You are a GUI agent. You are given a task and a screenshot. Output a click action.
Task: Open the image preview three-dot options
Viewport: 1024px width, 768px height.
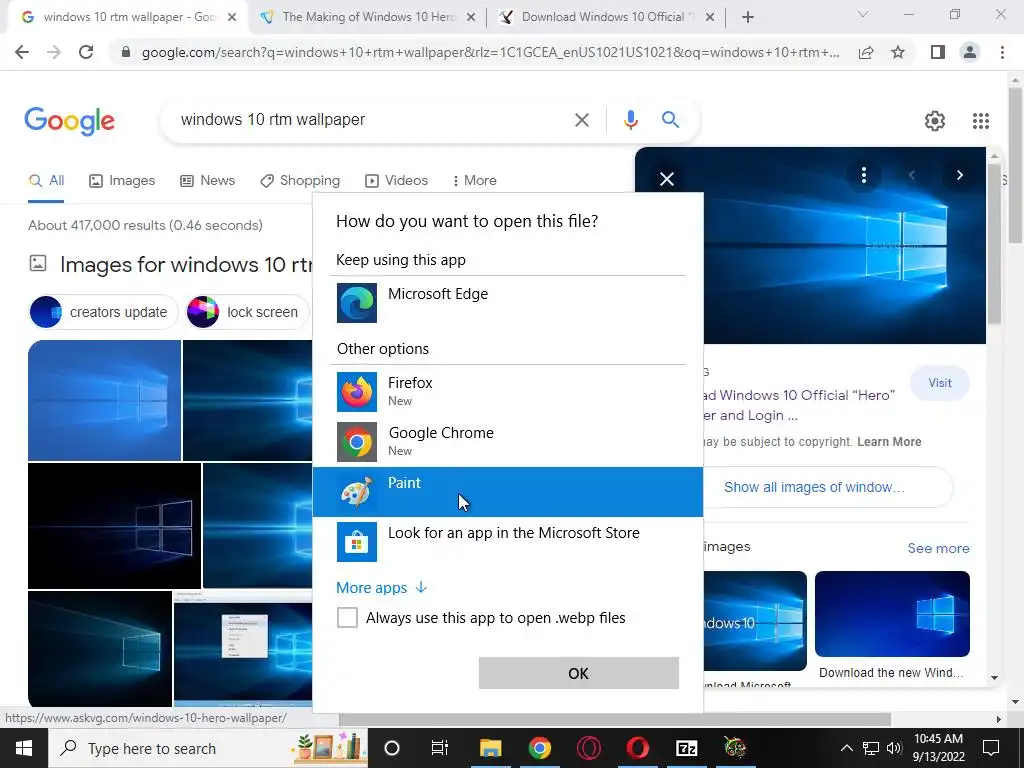pyautogui.click(x=863, y=174)
